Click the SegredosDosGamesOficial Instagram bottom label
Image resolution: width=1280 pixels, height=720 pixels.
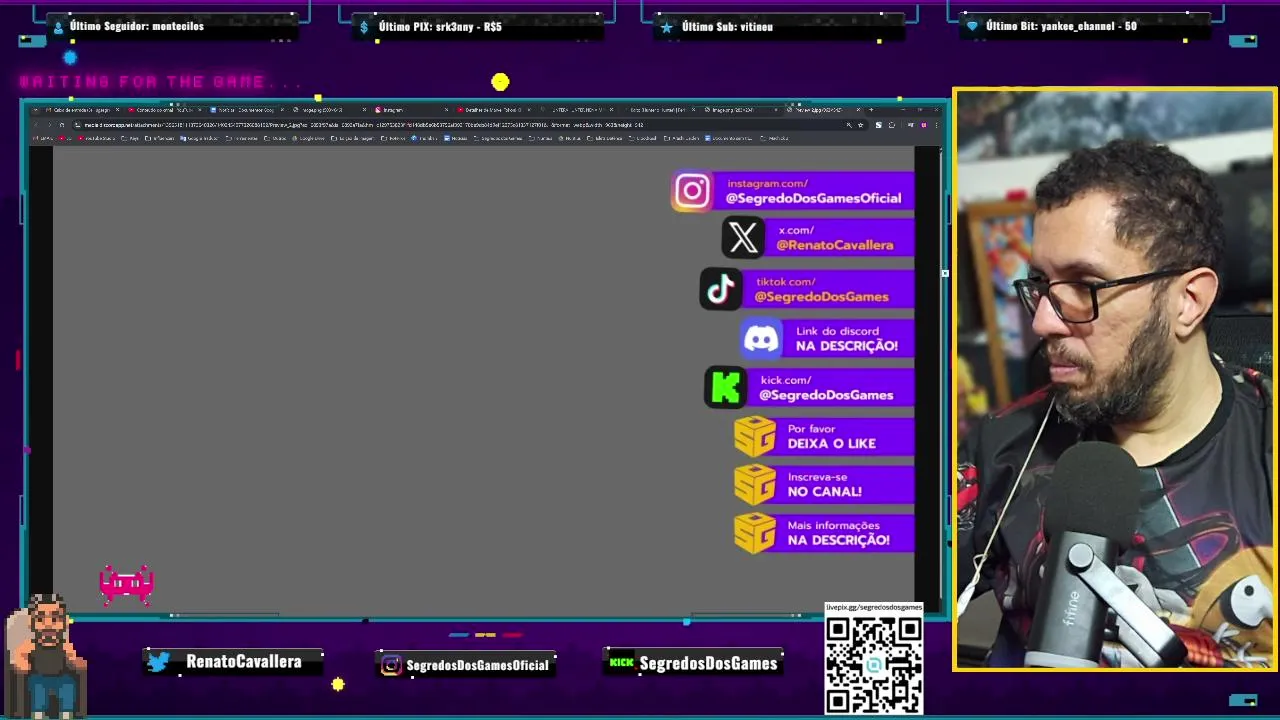click(x=466, y=665)
